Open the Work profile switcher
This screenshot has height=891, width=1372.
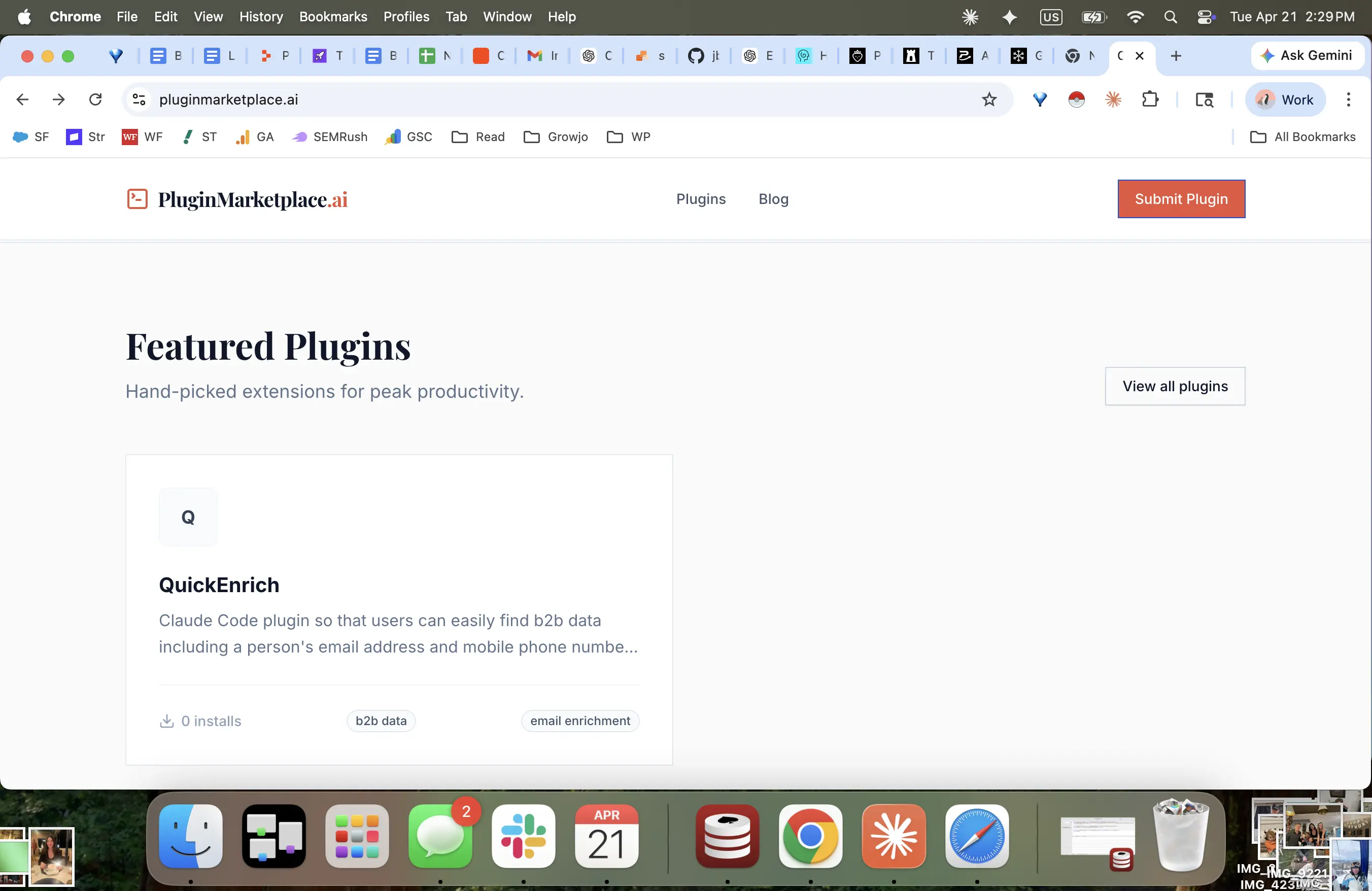coord(1285,99)
